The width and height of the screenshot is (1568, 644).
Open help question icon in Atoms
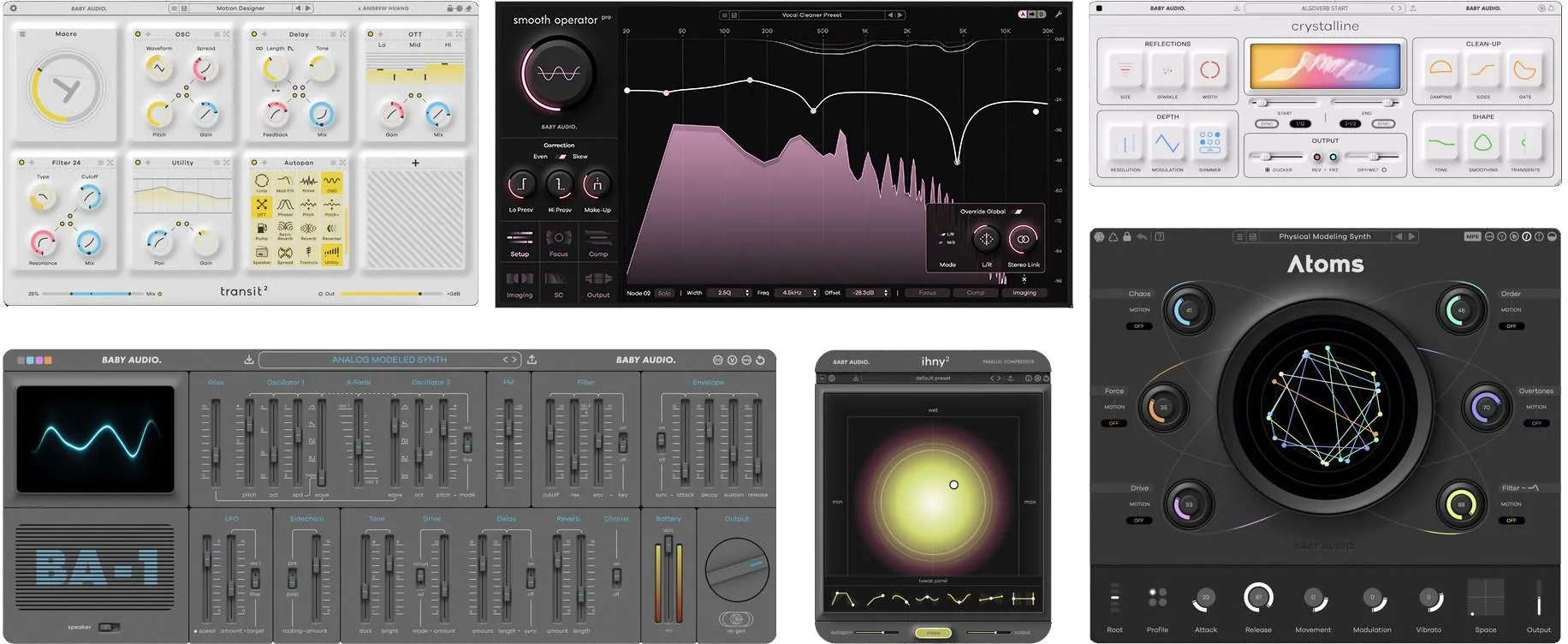click(x=1160, y=236)
